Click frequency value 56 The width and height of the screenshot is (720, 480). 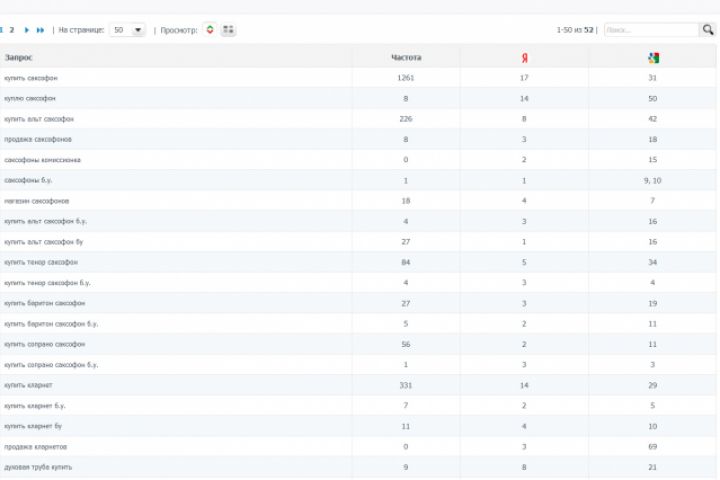click(x=406, y=344)
